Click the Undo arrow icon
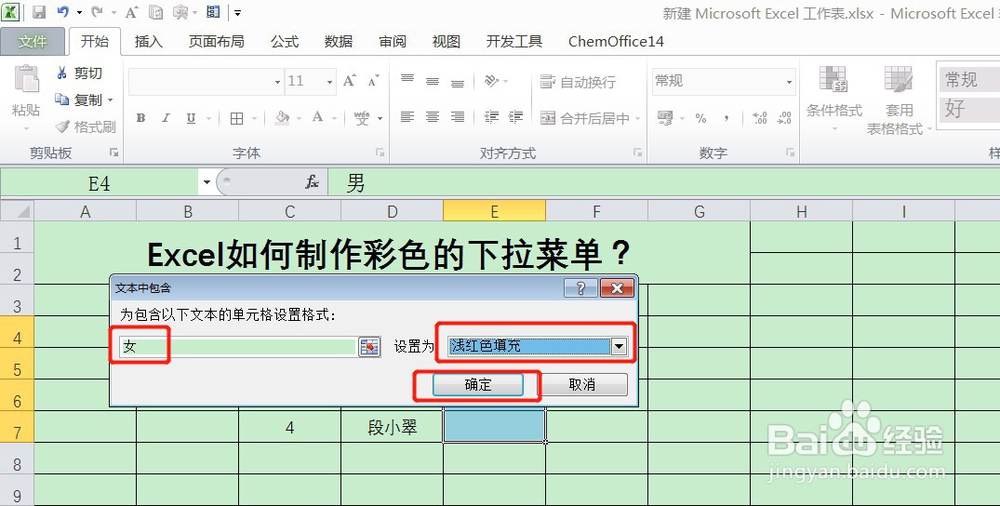This screenshot has width=1000, height=506. click(x=62, y=12)
